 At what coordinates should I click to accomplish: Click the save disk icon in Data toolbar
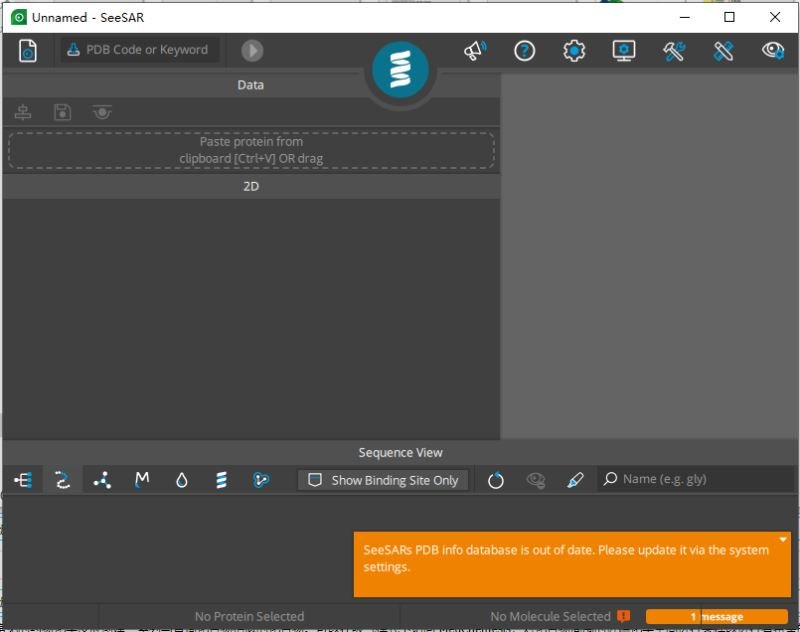pyautogui.click(x=62, y=112)
